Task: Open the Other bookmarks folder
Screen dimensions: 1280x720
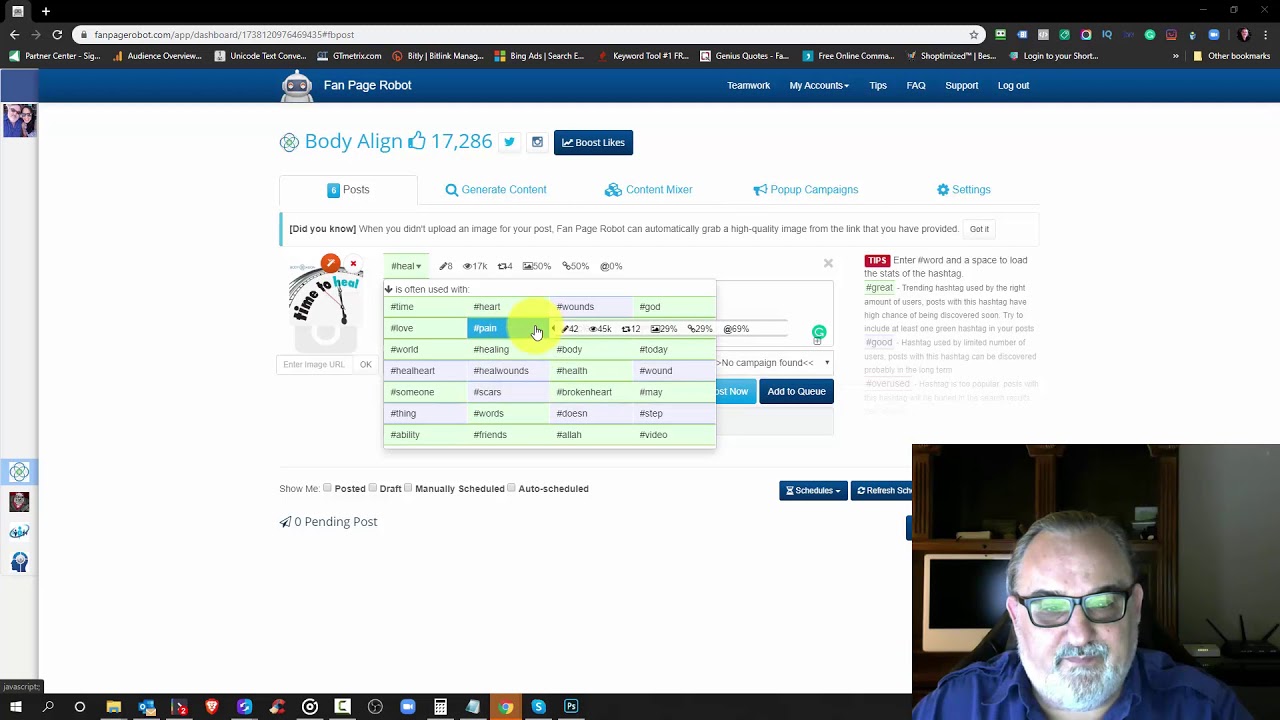Action: point(1231,56)
